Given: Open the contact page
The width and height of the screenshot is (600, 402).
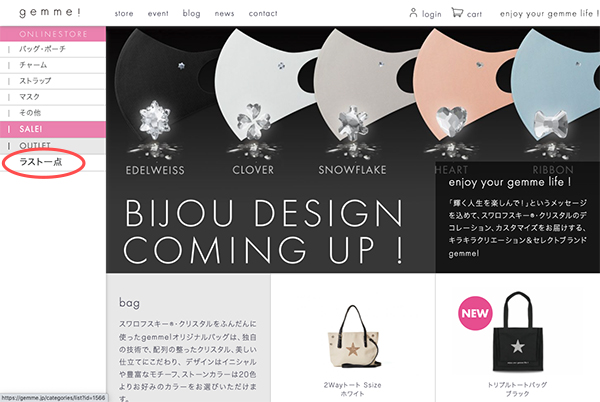Looking at the screenshot, I should tap(263, 13).
